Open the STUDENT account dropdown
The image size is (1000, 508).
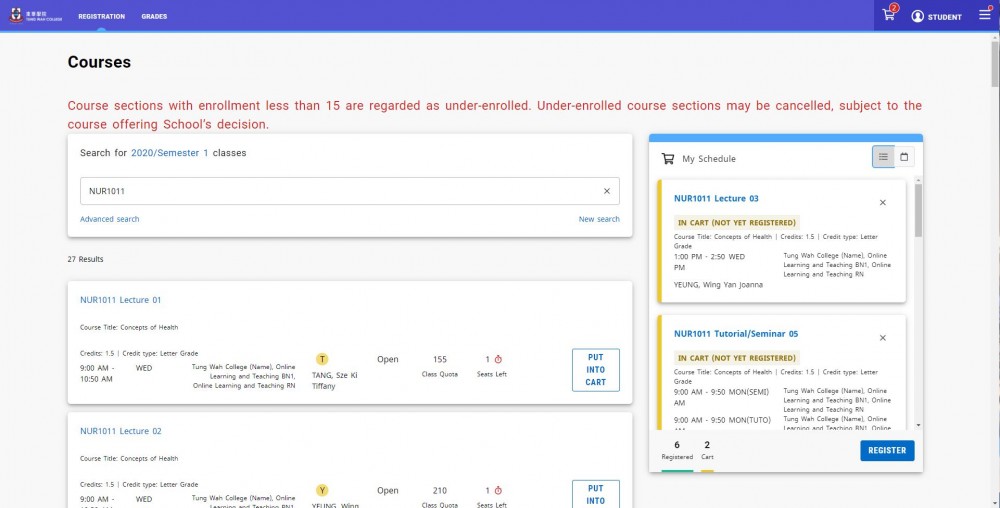[x=936, y=17]
